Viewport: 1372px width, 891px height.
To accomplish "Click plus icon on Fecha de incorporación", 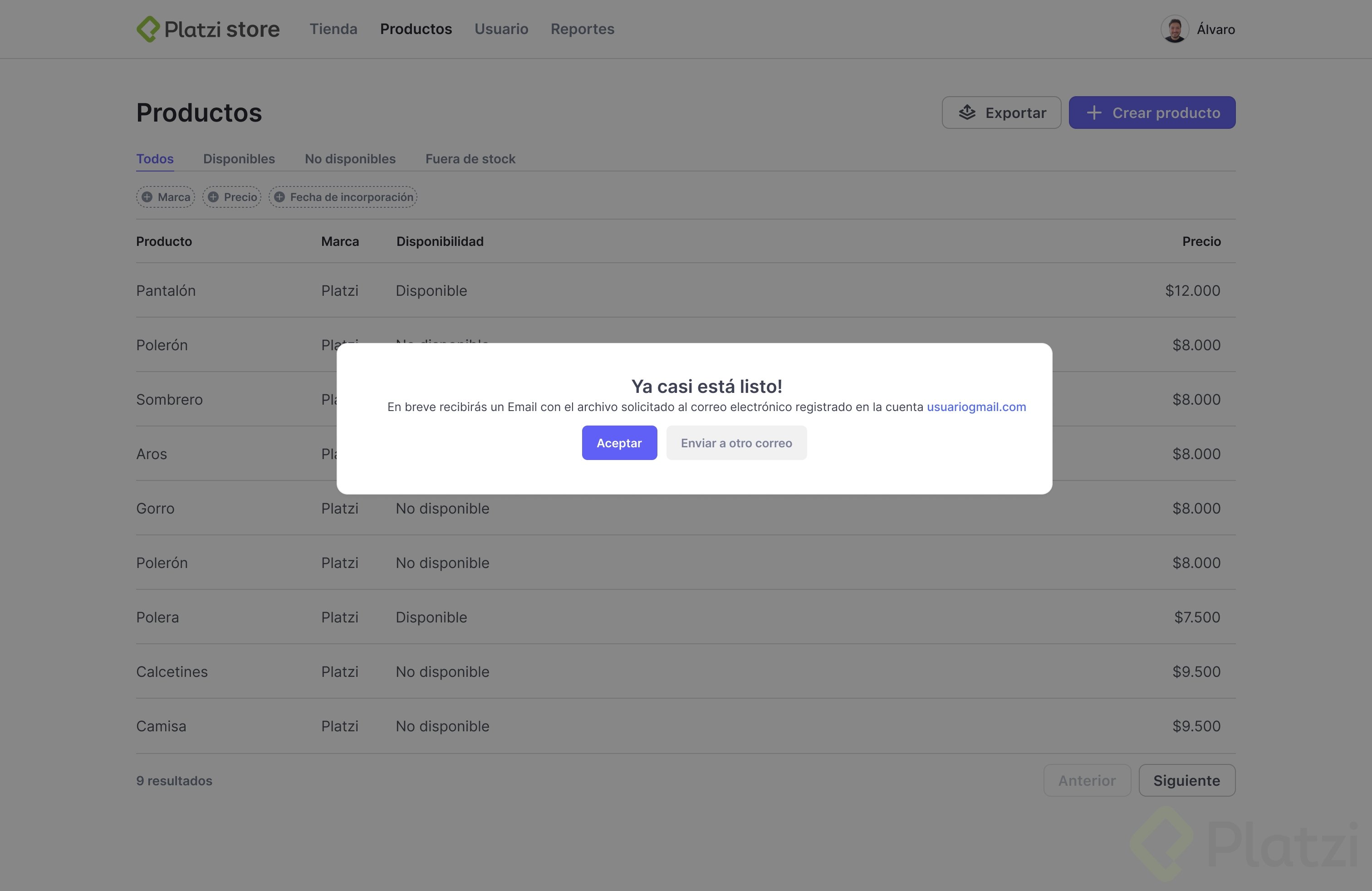I will [279, 197].
